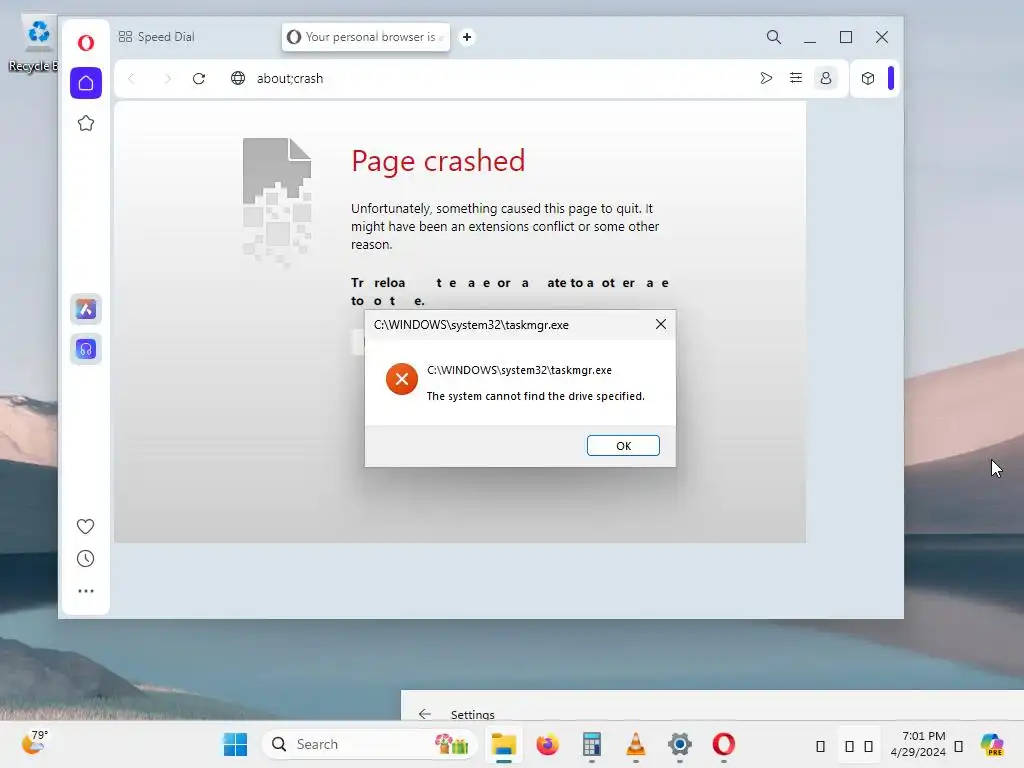Open Bookmarks star in Opera sidebar
Image resolution: width=1024 pixels, height=768 pixels.
(x=86, y=123)
